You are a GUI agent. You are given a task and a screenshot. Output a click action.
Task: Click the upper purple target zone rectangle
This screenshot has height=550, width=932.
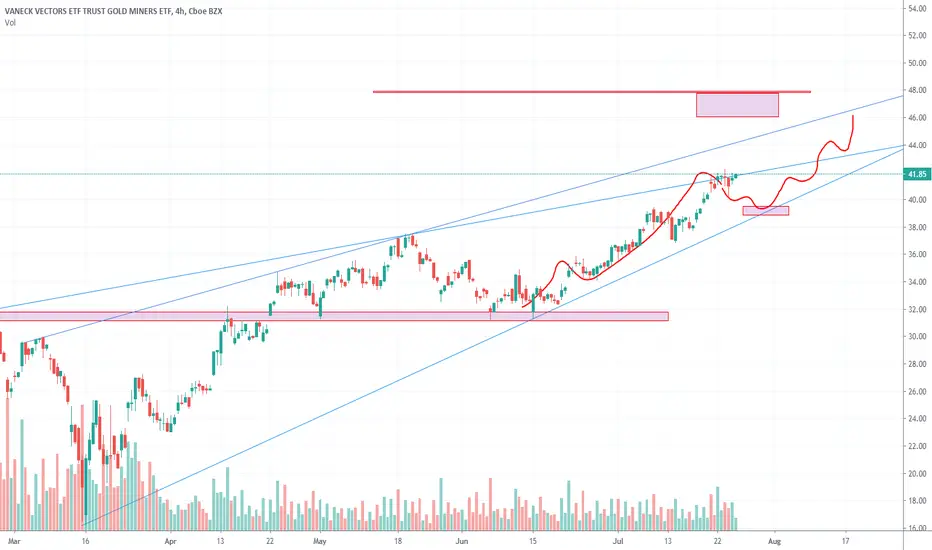click(737, 105)
